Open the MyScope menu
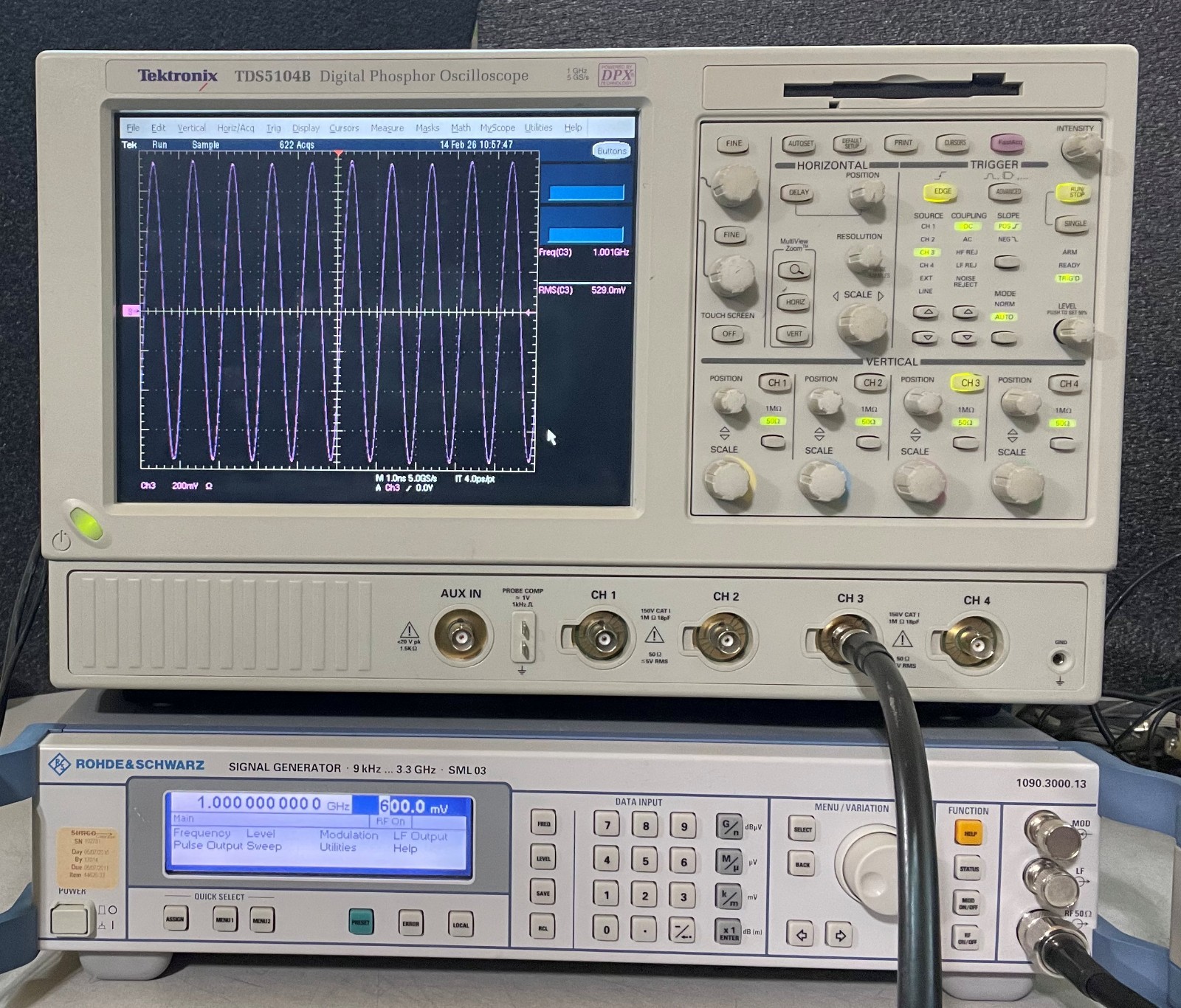Screen dimensions: 1181x1008 pos(497,128)
